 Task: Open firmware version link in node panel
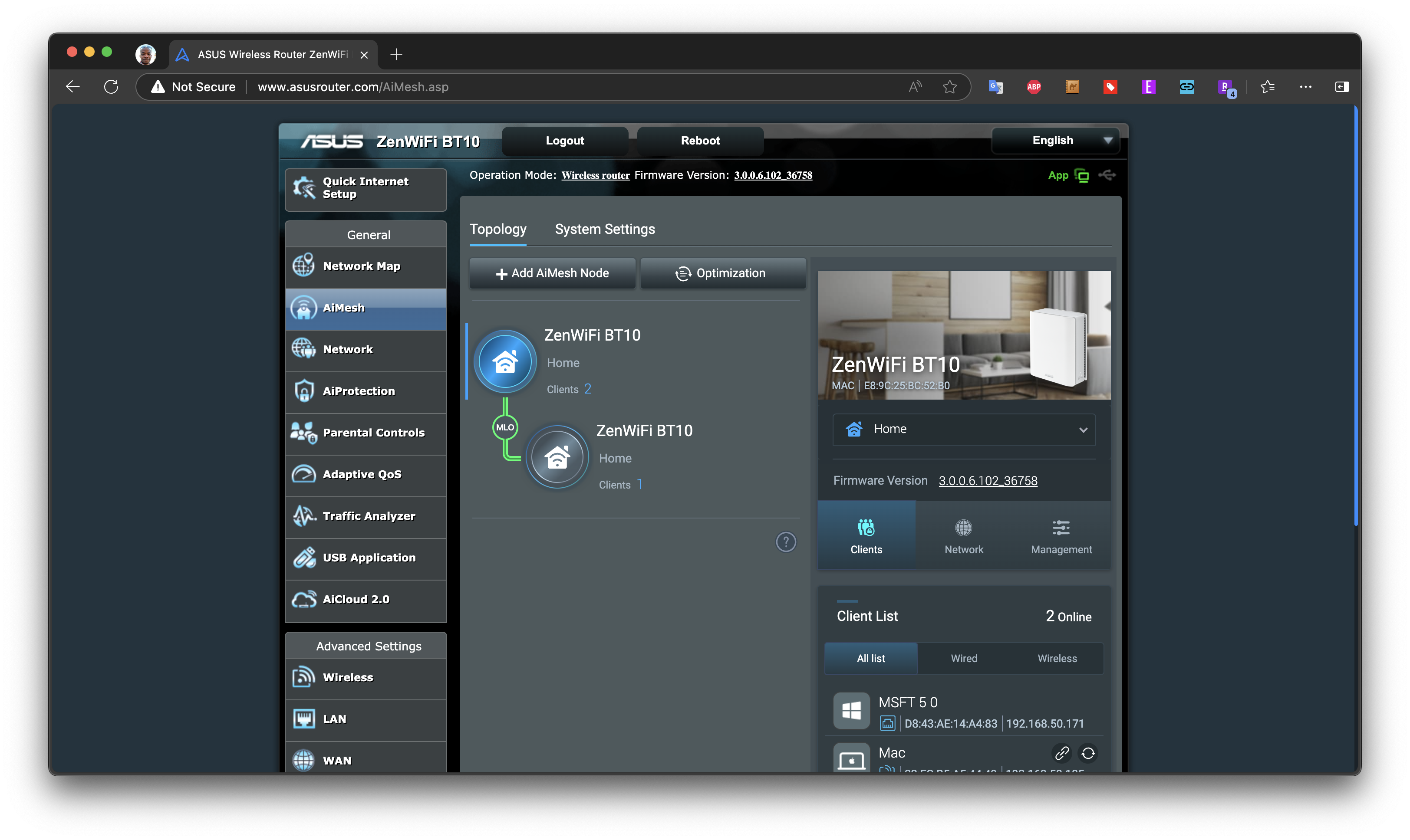(x=988, y=481)
